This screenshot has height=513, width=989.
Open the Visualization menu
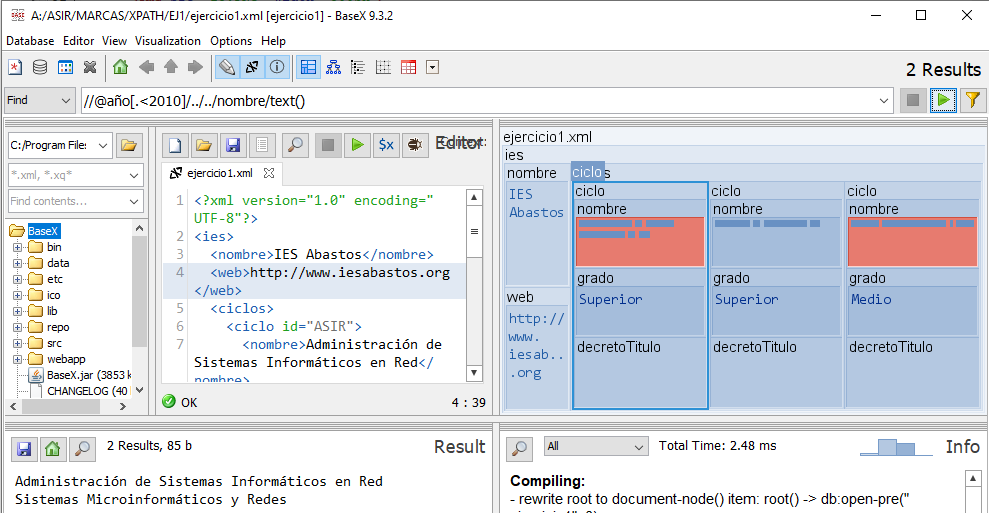pyautogui.click(x=168, y=41)
